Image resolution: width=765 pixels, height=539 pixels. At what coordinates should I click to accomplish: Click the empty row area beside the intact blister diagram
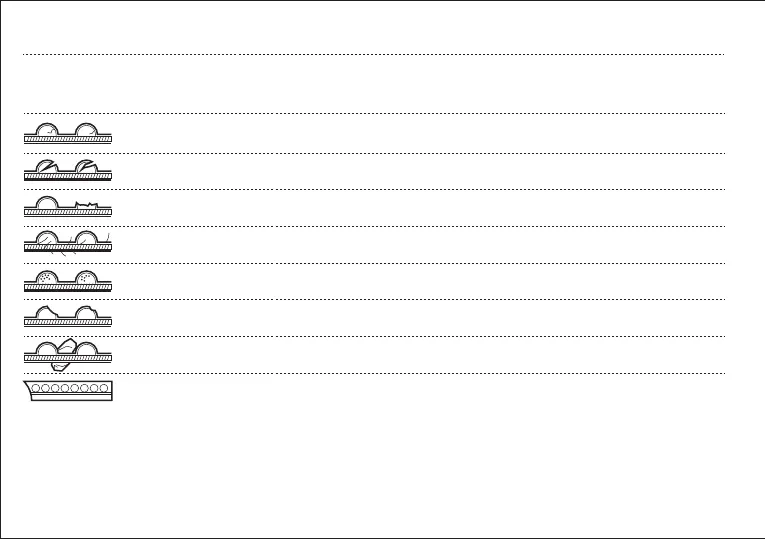click(420, 134)
